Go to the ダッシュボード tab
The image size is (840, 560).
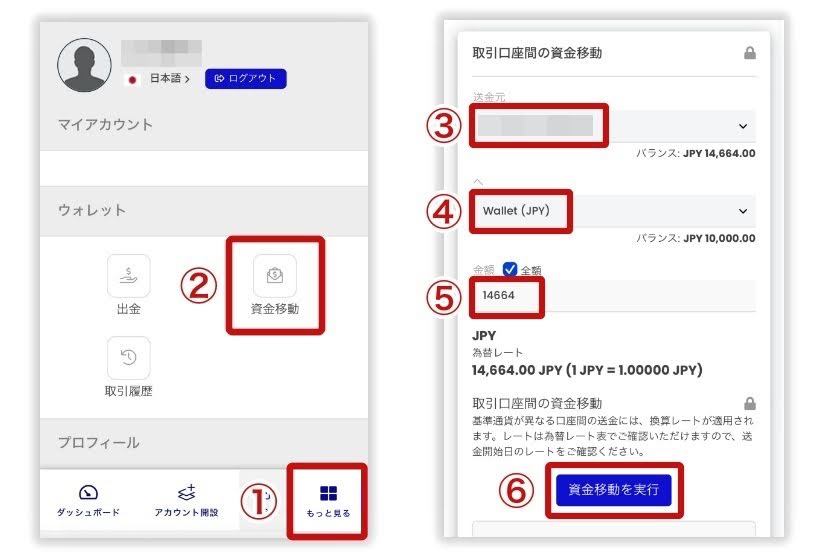[x=88, y=501]
